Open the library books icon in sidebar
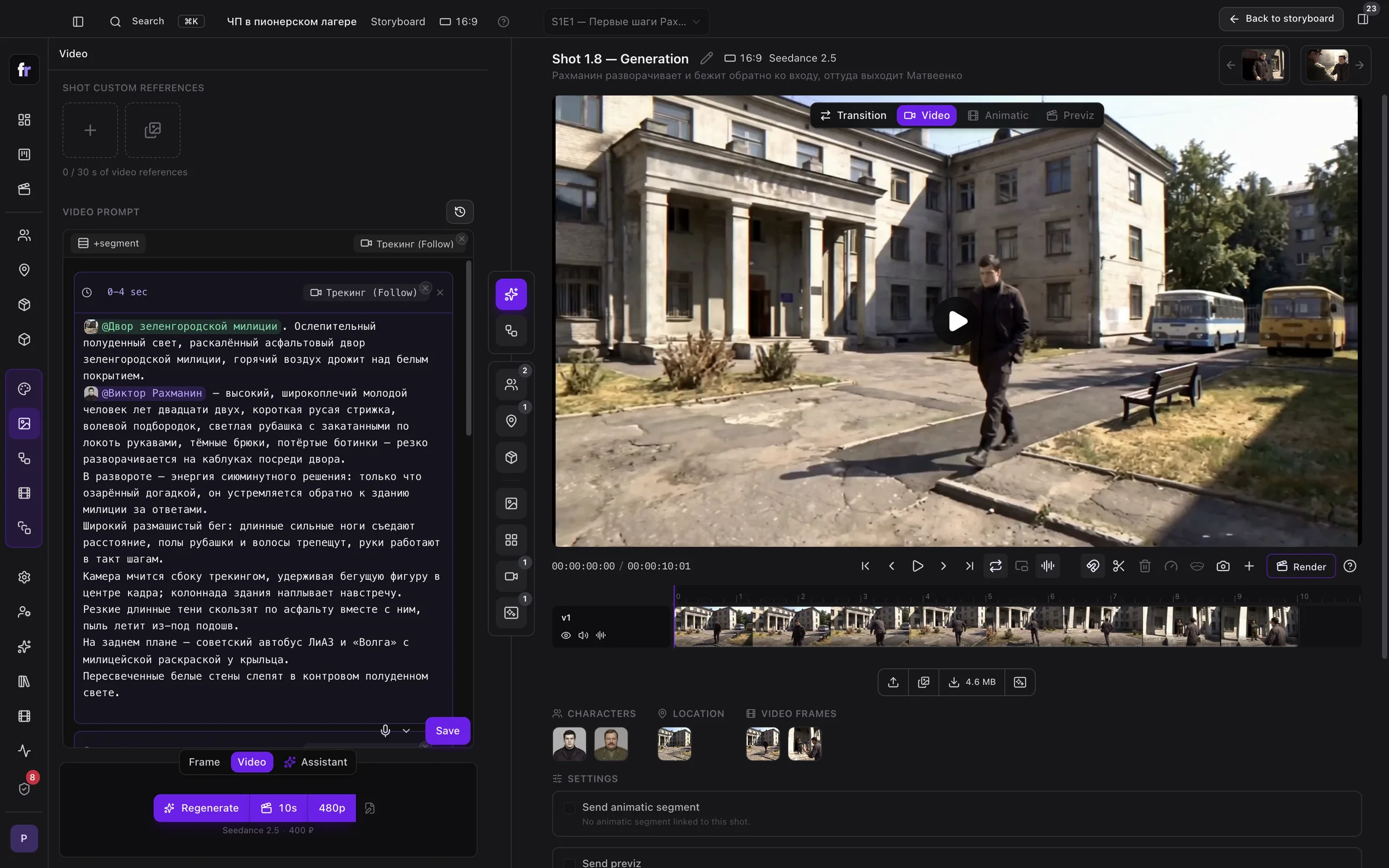This screenshot has width=1389, height=868. pyautogui.click(x=24, y=681)
